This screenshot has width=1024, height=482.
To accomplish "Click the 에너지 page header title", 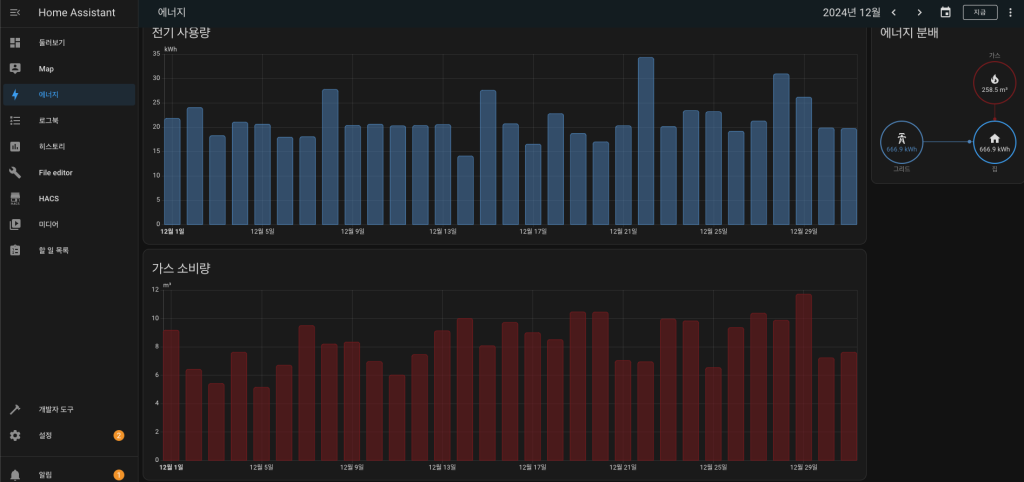I will 172,12.
